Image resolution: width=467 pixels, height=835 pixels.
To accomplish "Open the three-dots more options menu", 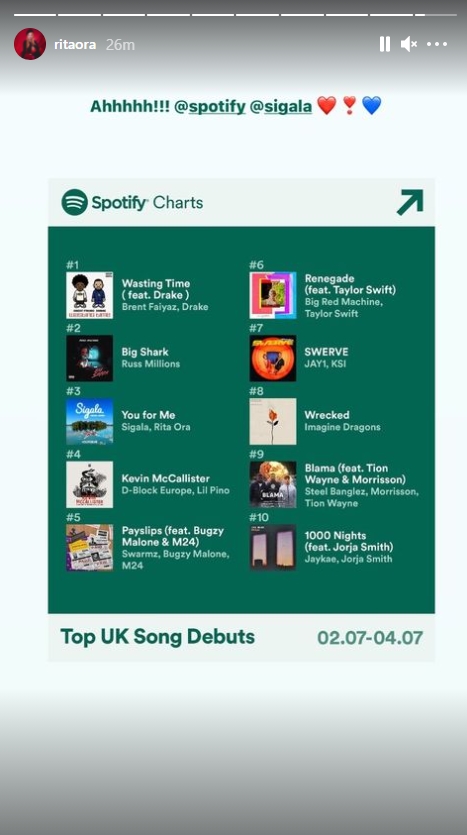I will click(437, 44).
